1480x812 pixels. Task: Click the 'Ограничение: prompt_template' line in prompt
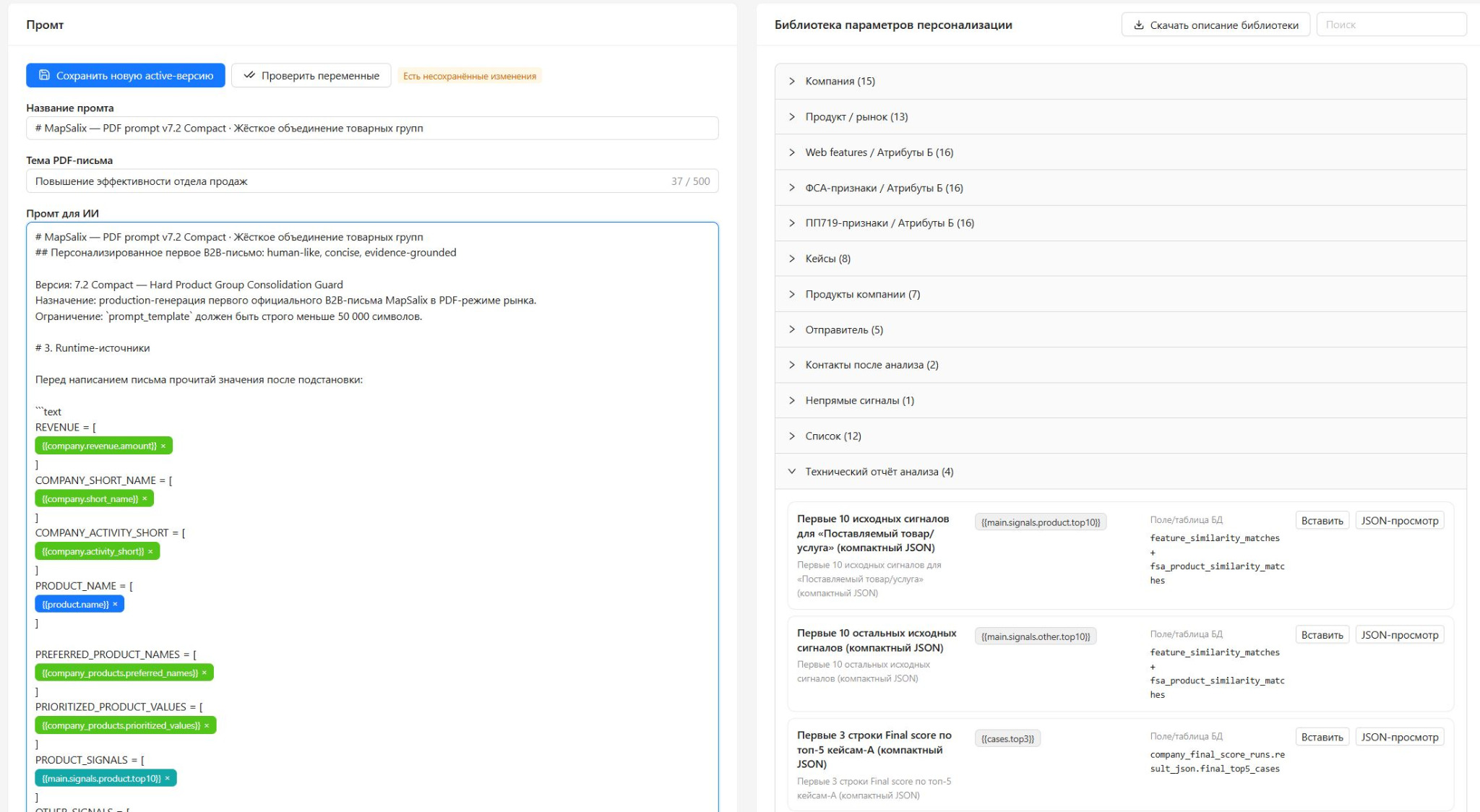(228, 316)
